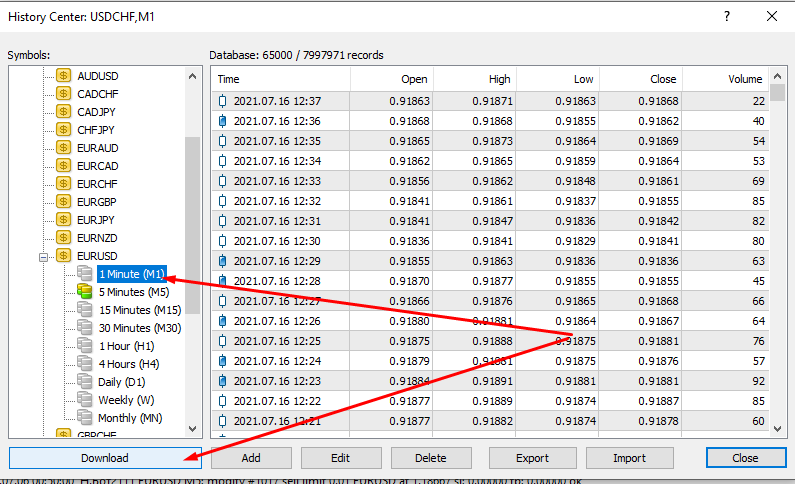795x484 pixels.
Task: Click the Export button
Action: coord(532,458)
